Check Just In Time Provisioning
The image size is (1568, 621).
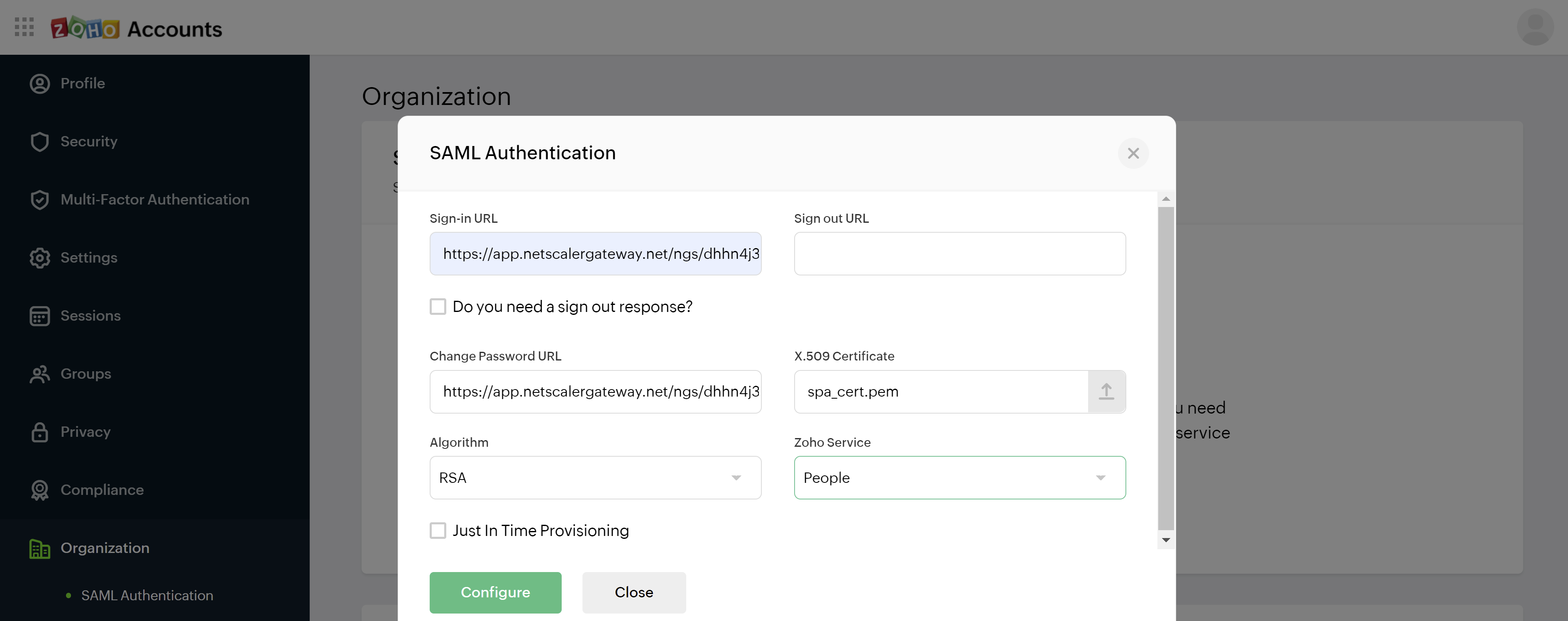[438, 531]
